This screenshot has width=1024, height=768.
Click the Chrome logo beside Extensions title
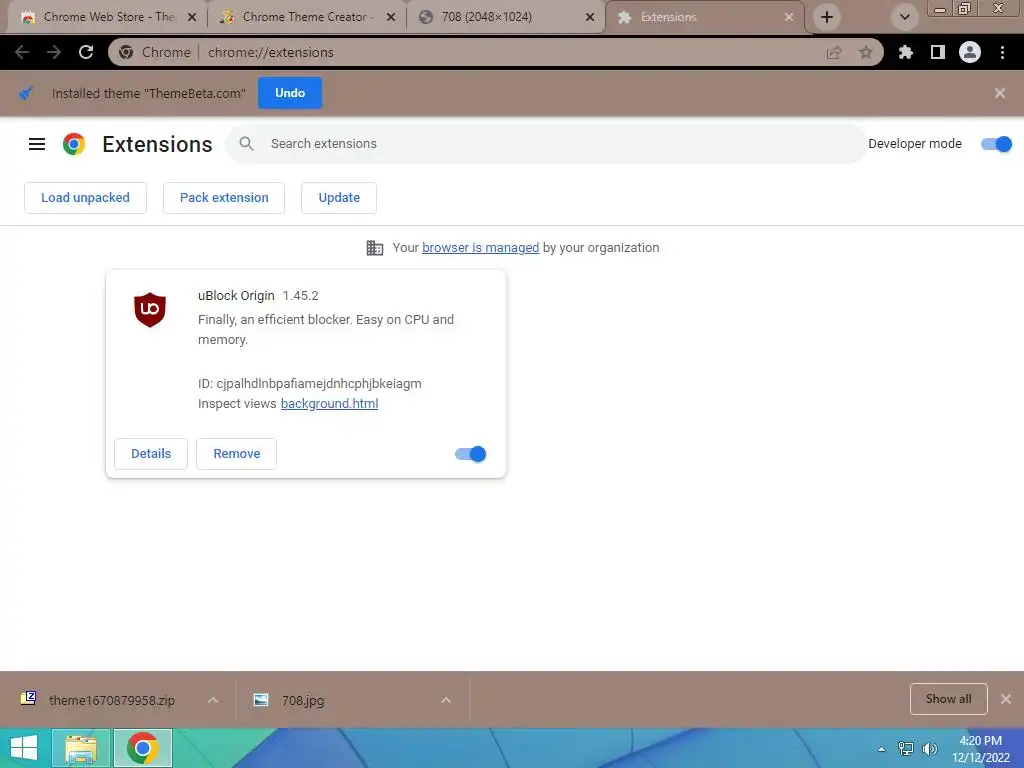click(74, 144)
